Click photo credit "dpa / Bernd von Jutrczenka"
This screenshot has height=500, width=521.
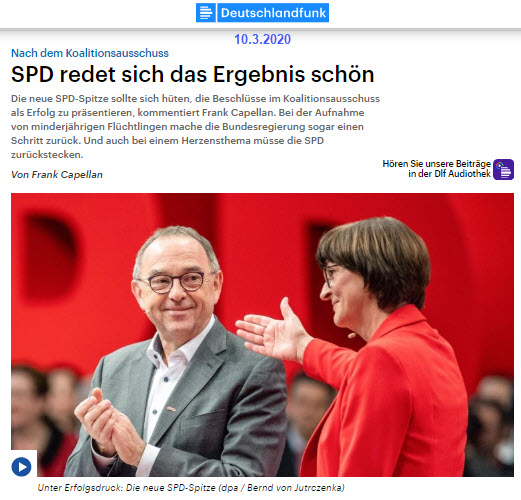click(283, 488)
